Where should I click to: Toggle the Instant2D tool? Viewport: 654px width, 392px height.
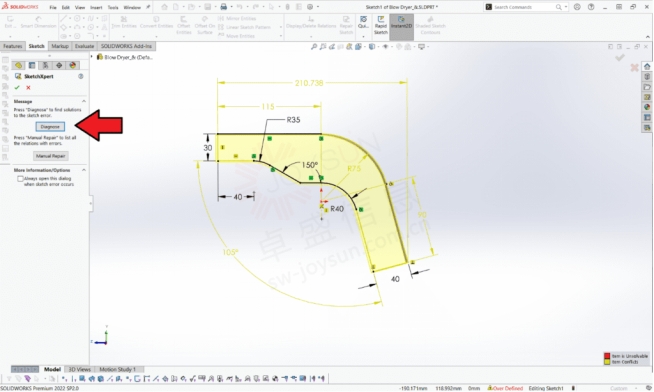point(401,26)
